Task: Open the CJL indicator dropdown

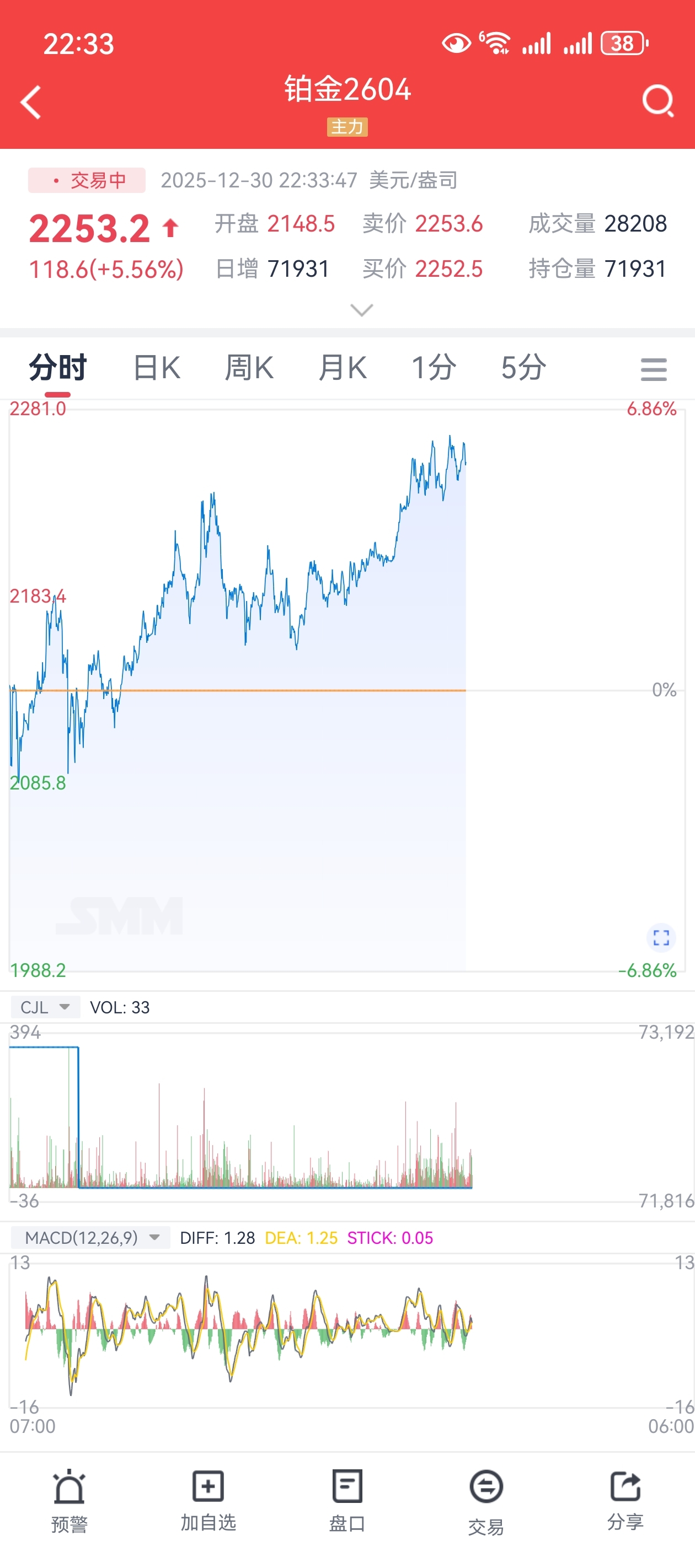Action: coord(46,1007)
